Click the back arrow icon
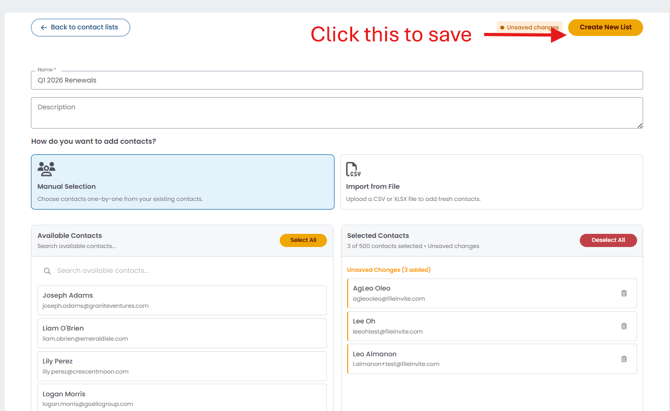The height and width of the screenshot is (411, 670). [x=44, y=28]
